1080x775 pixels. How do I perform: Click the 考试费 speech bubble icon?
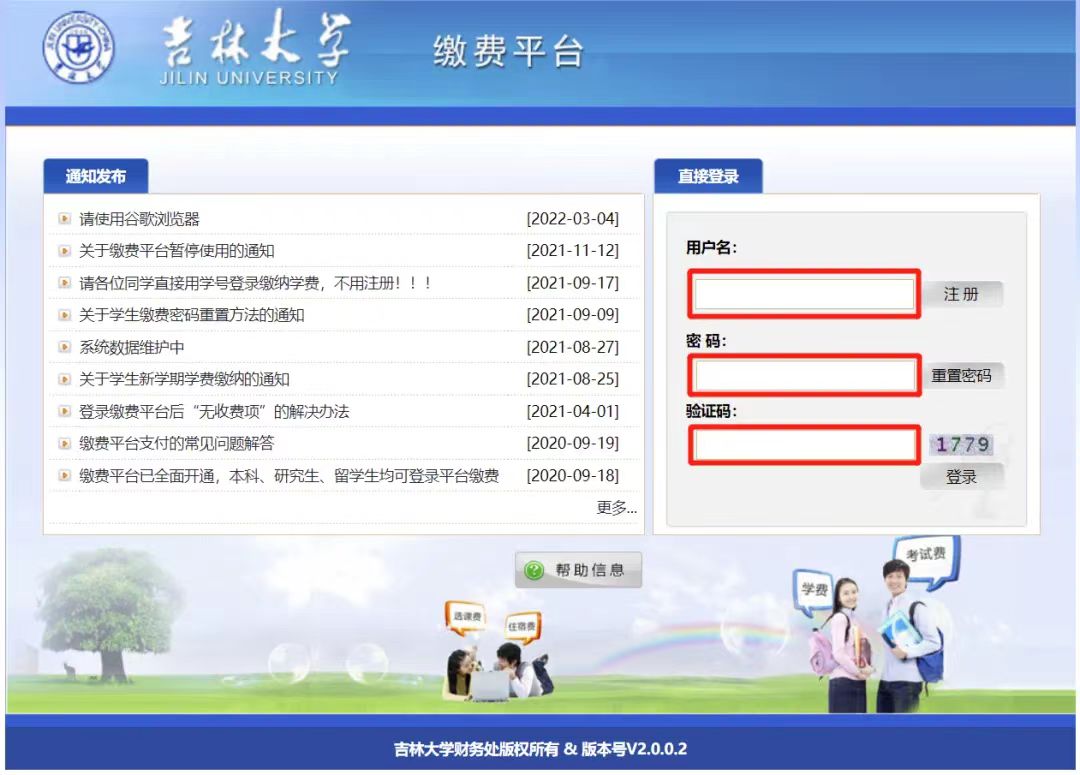pyautogui.click(x=925, y=553)
